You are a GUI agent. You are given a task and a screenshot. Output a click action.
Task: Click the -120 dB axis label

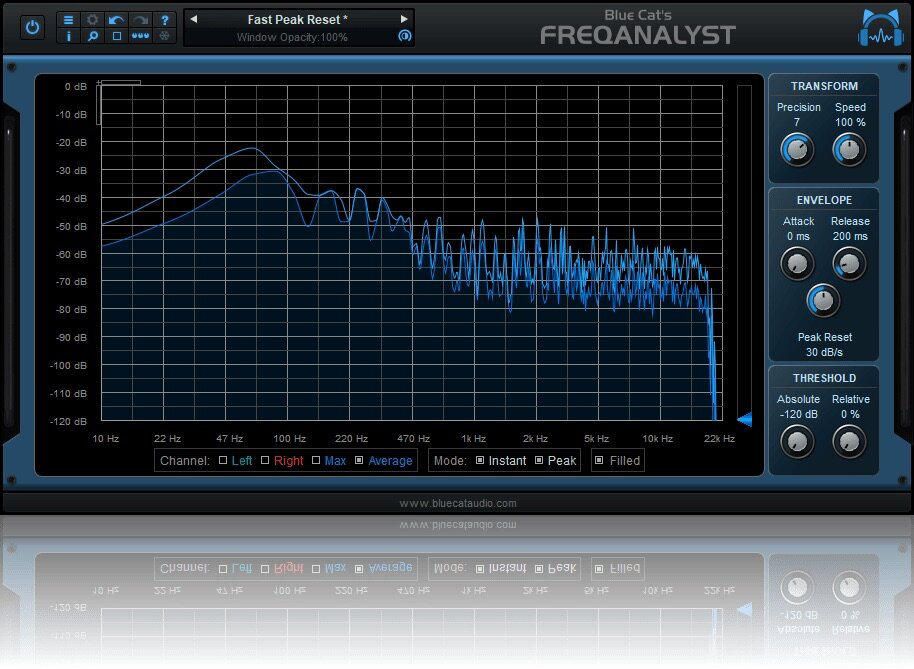(68, 421)
